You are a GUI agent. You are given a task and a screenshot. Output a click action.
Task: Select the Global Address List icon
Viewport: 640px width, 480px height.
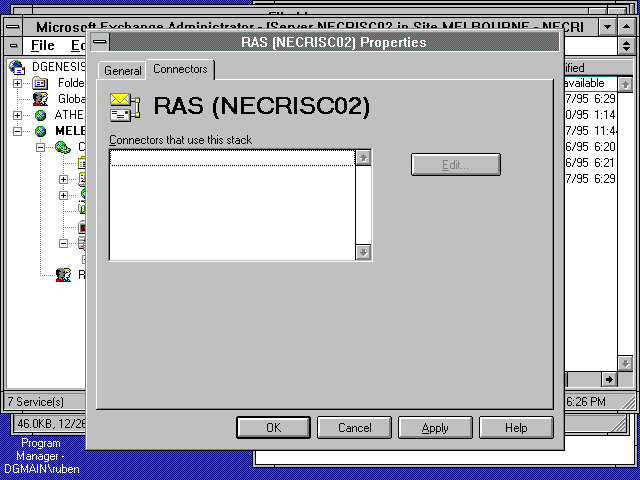pyautogui.click(x=40, y=99)
